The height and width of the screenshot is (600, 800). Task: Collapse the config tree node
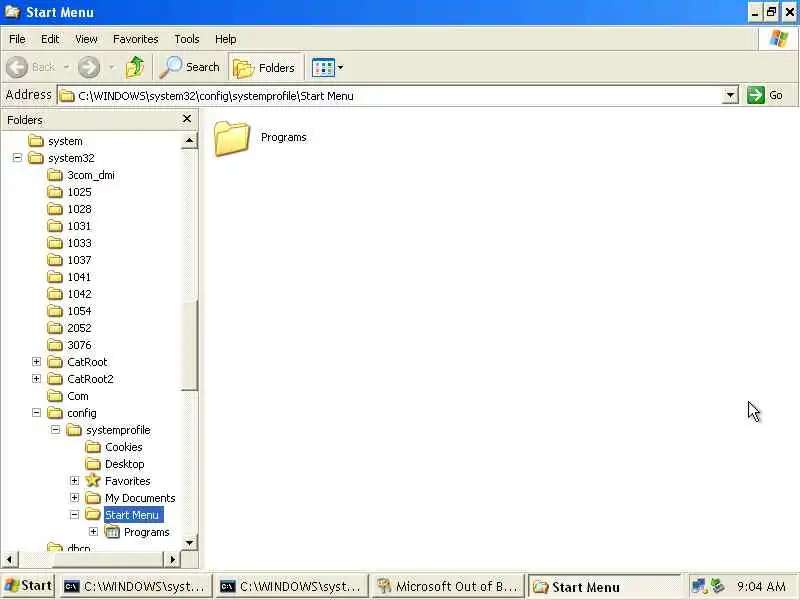pos(36,413)
